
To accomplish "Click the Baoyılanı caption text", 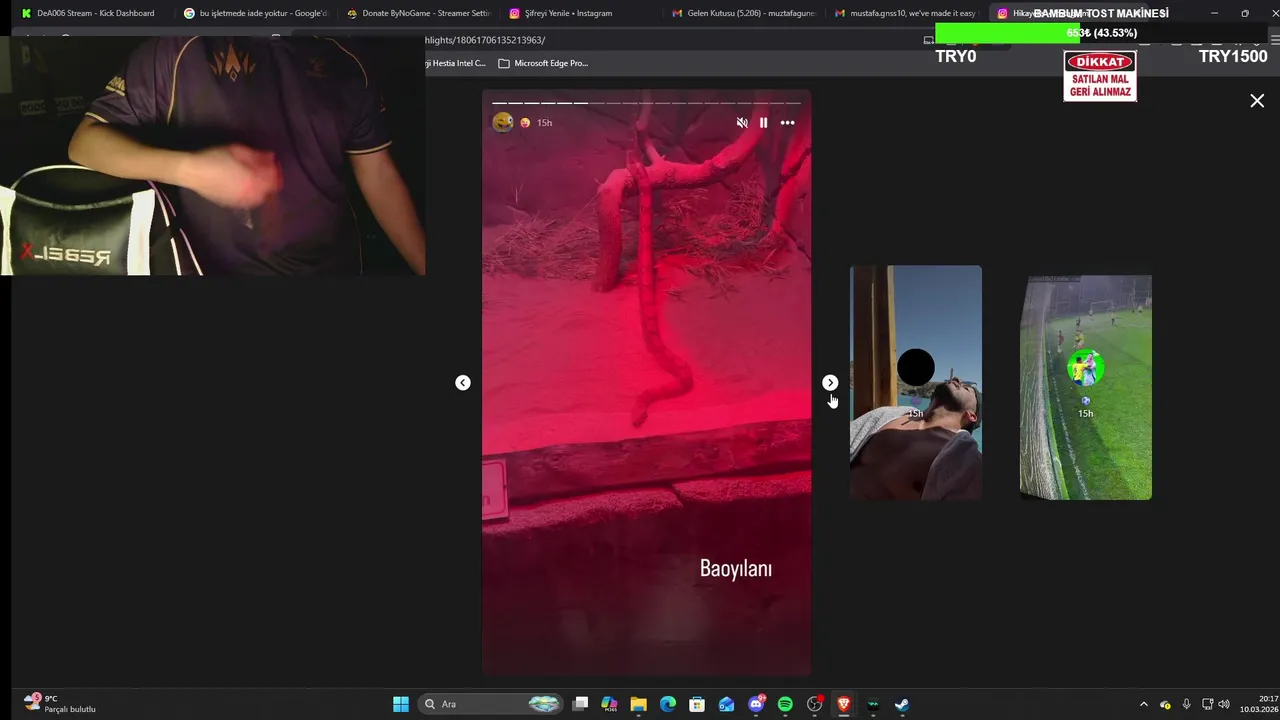I will 736,568.
